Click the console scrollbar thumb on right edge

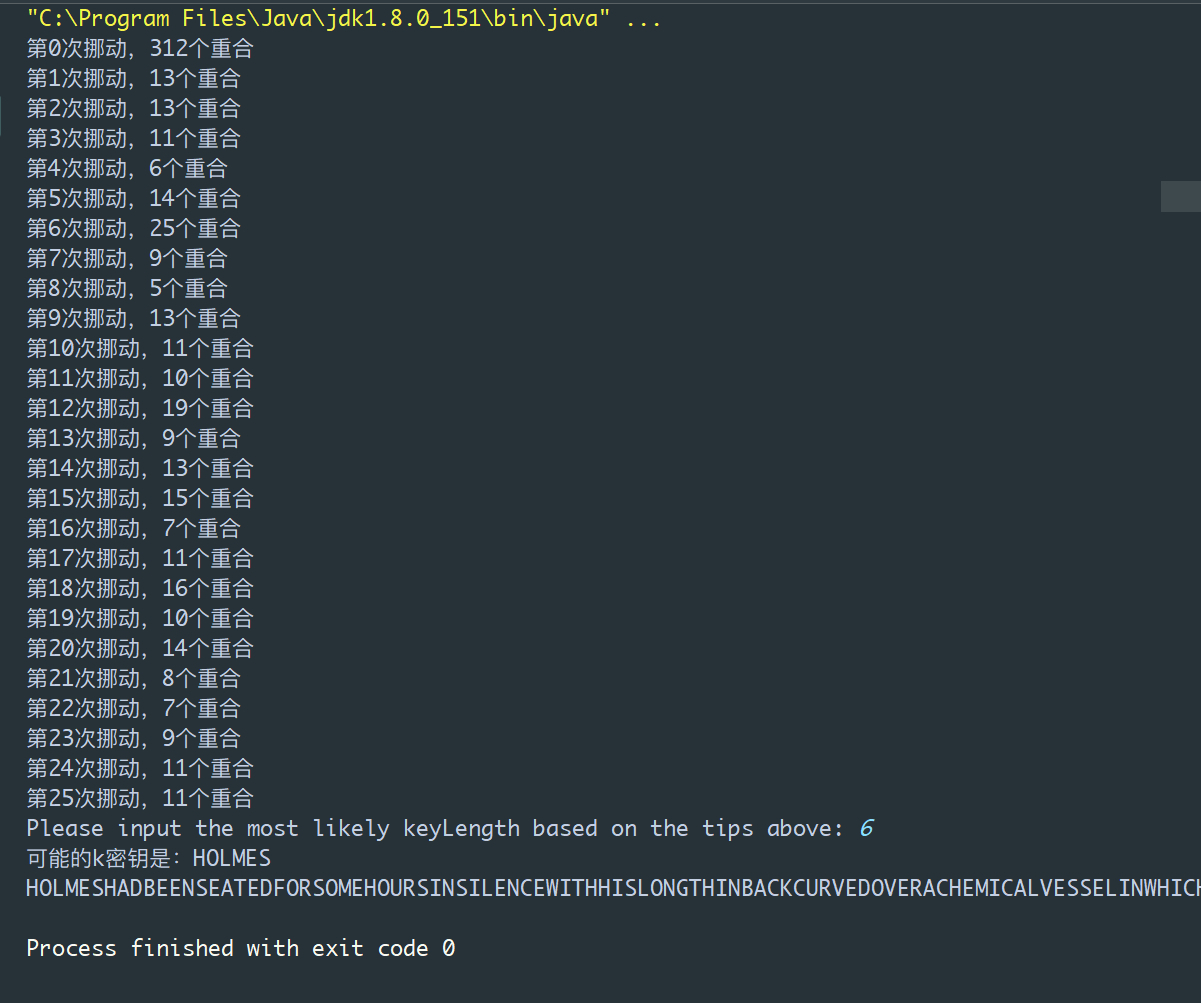[x=1180, y=197]
